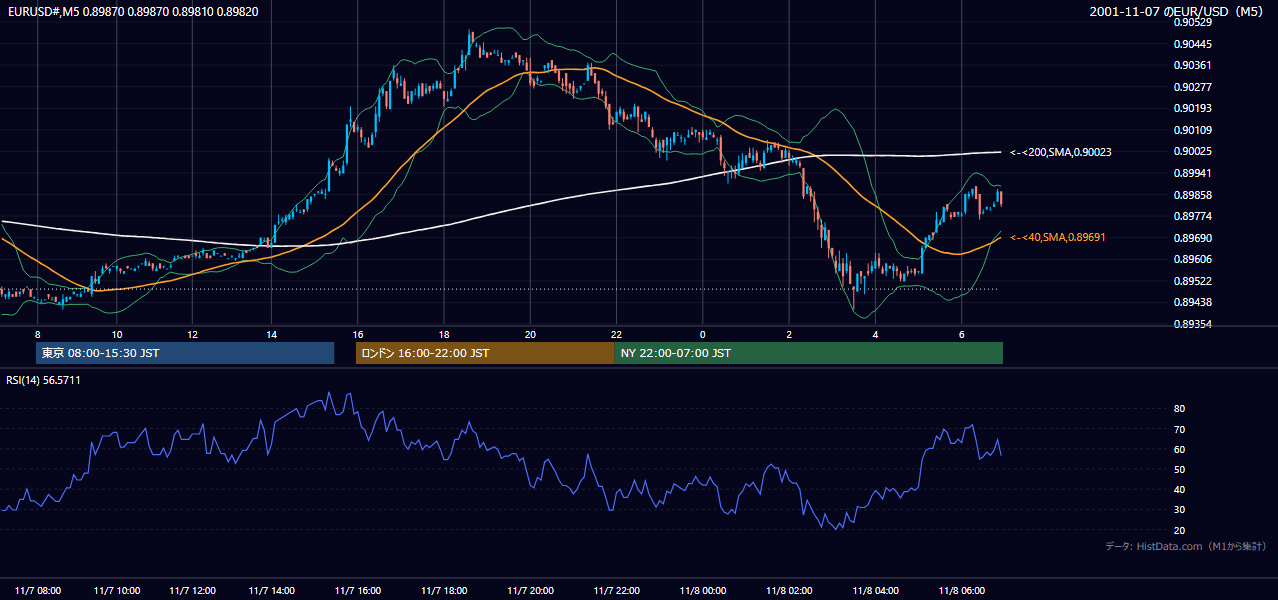The height and width of the screenshot is (600, 1278).
Task: Click price axis value 0.90025
Action: pyautogui.click(x=1192, y=151)
